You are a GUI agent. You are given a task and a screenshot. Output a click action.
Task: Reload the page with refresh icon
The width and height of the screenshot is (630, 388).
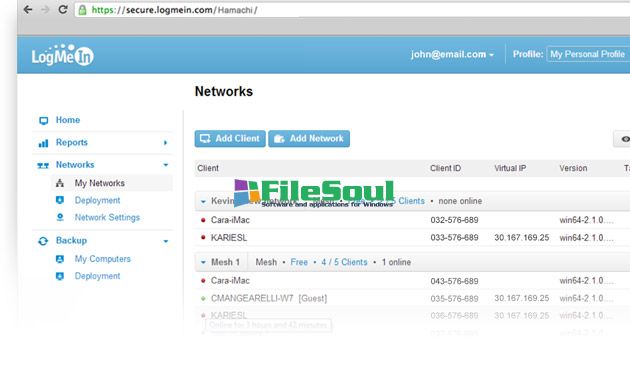click(63, 9)
